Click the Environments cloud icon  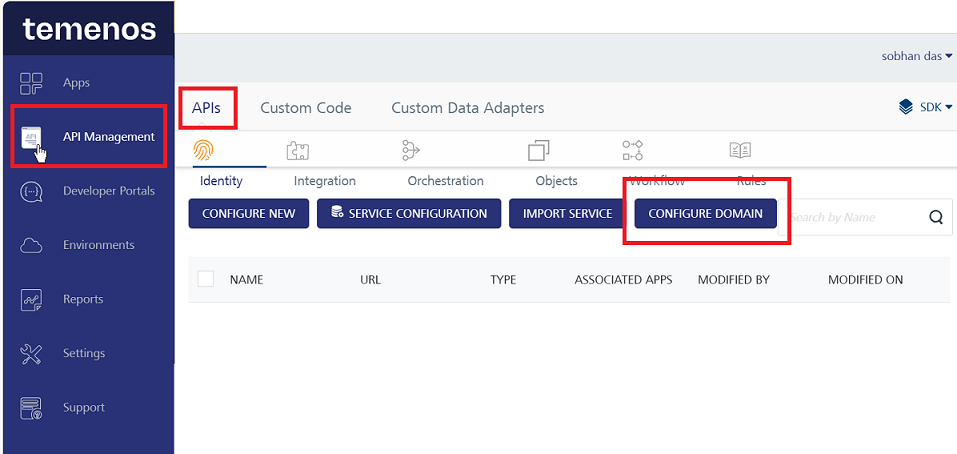tap(31, 245)
